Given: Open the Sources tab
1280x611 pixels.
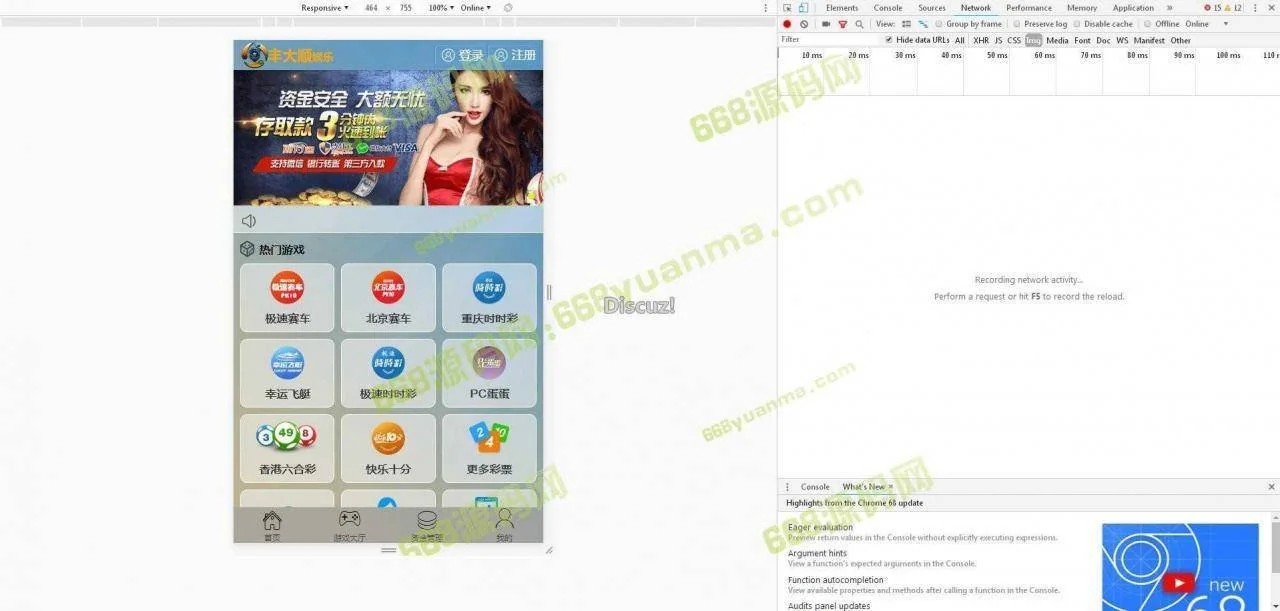Looking at the screenshot, I should (x=931, y=8).
